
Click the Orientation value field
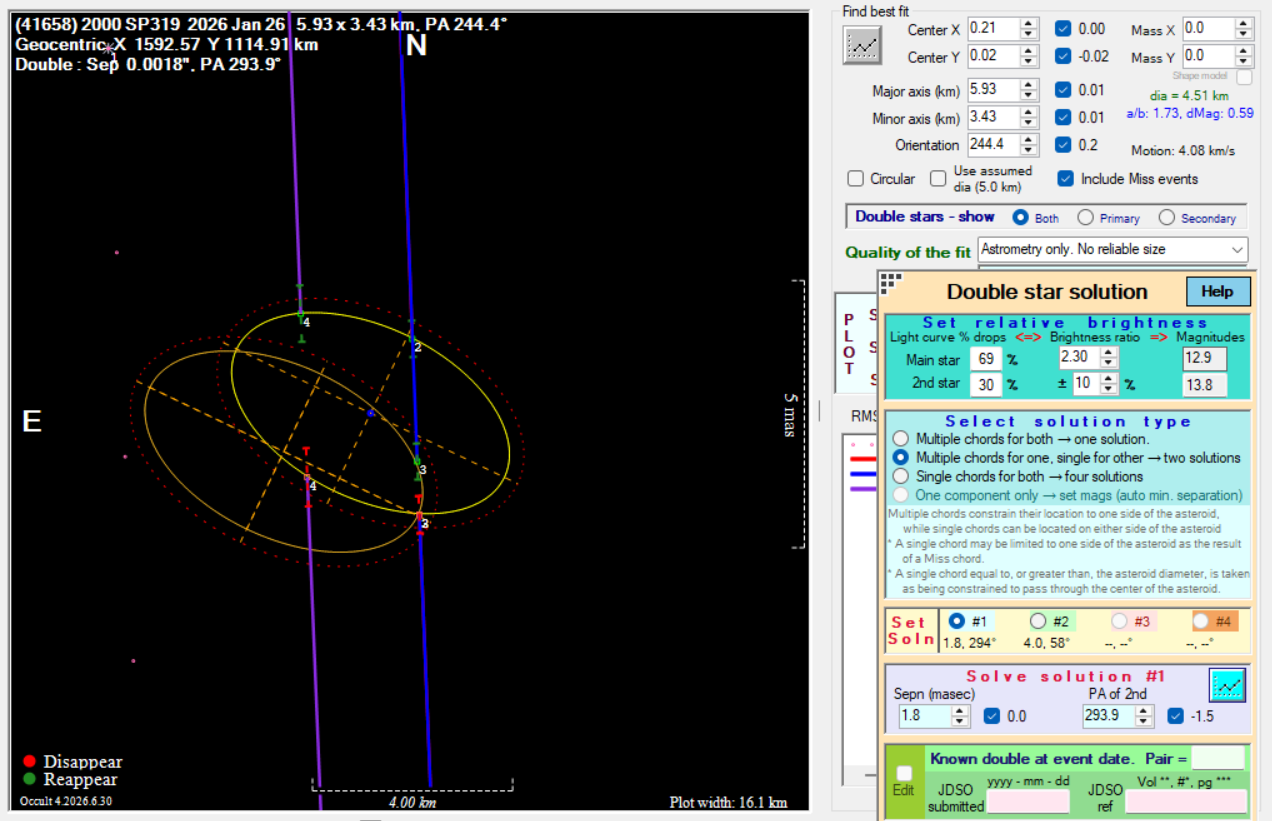tap(994, 145)
